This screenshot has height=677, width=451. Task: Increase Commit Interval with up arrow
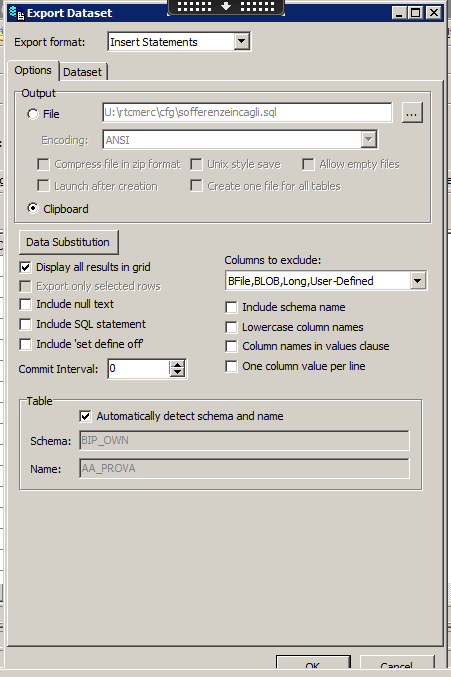[177, 365]
